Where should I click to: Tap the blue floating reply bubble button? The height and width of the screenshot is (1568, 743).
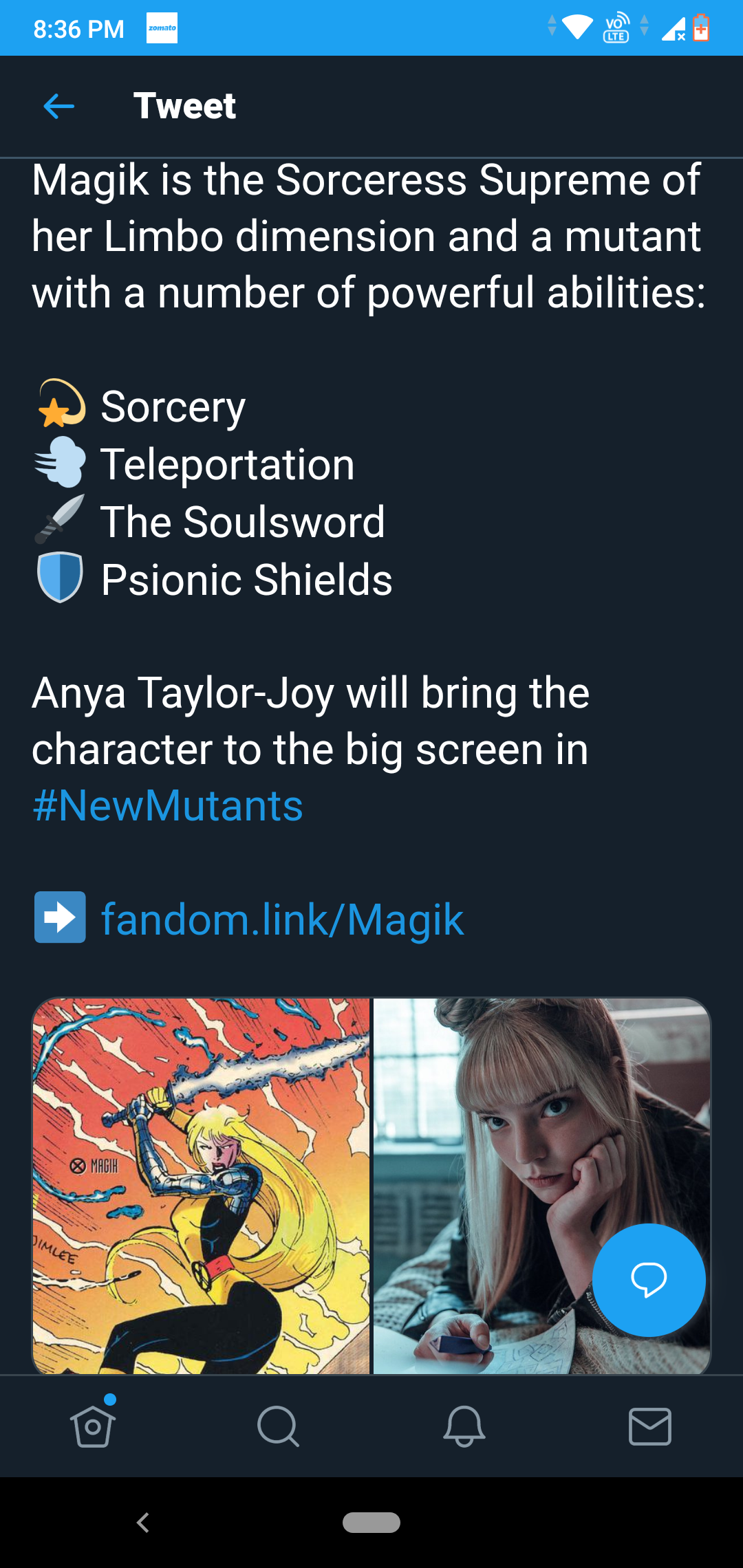coord(649,1280)
